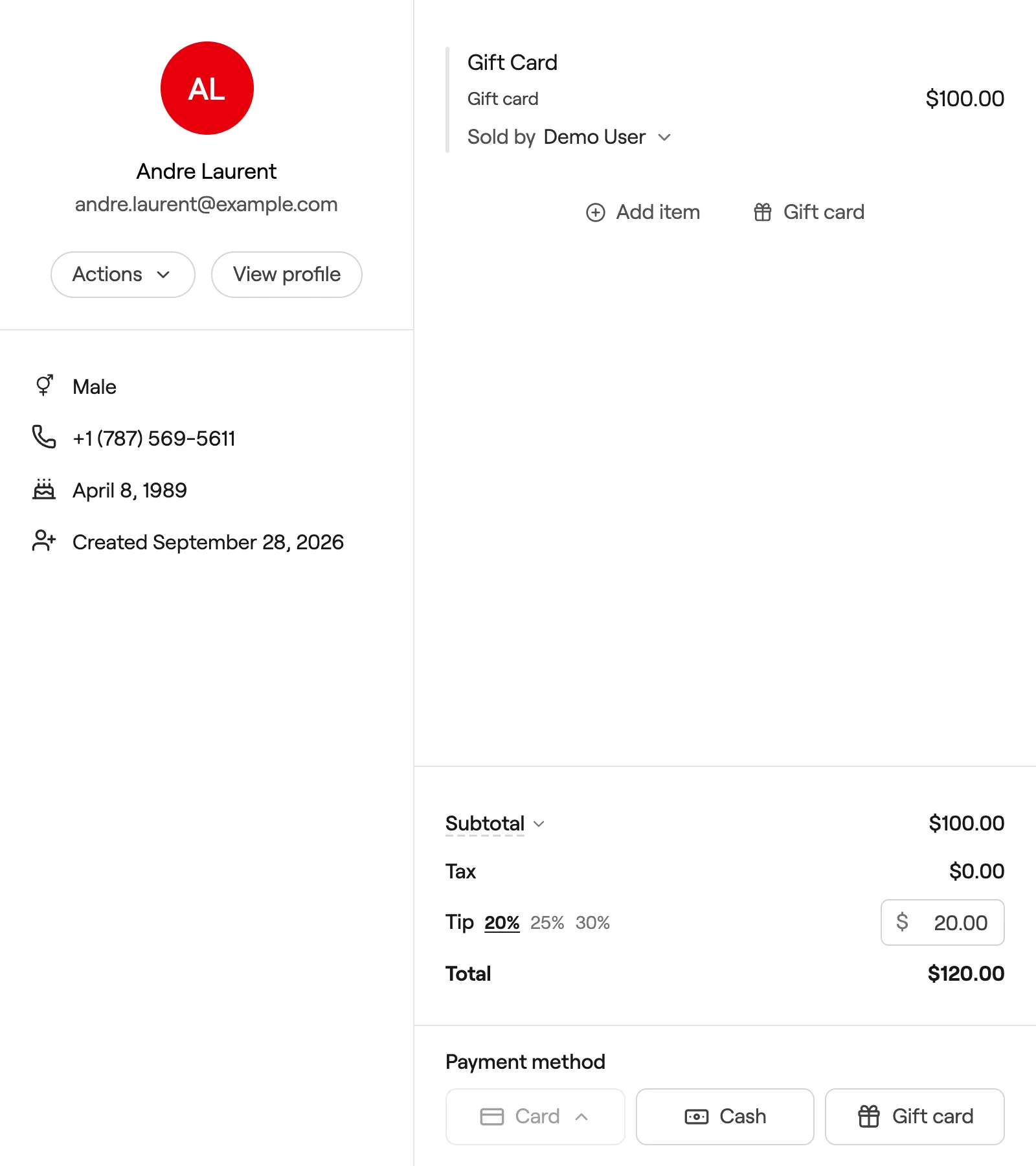Click the Gift Card line item title
The image size is (1036, 1166).
pyautogui.click(x=512, y=62)
